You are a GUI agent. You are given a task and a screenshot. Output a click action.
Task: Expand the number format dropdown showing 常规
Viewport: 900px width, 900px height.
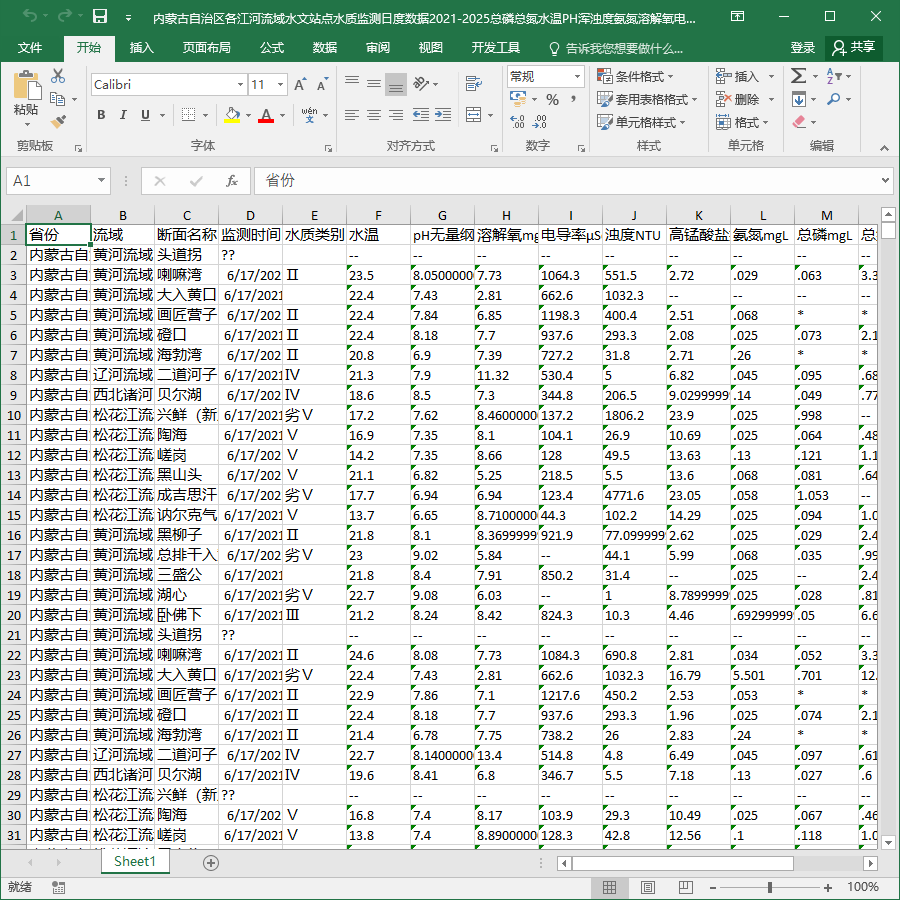click(x=577, y=76)
